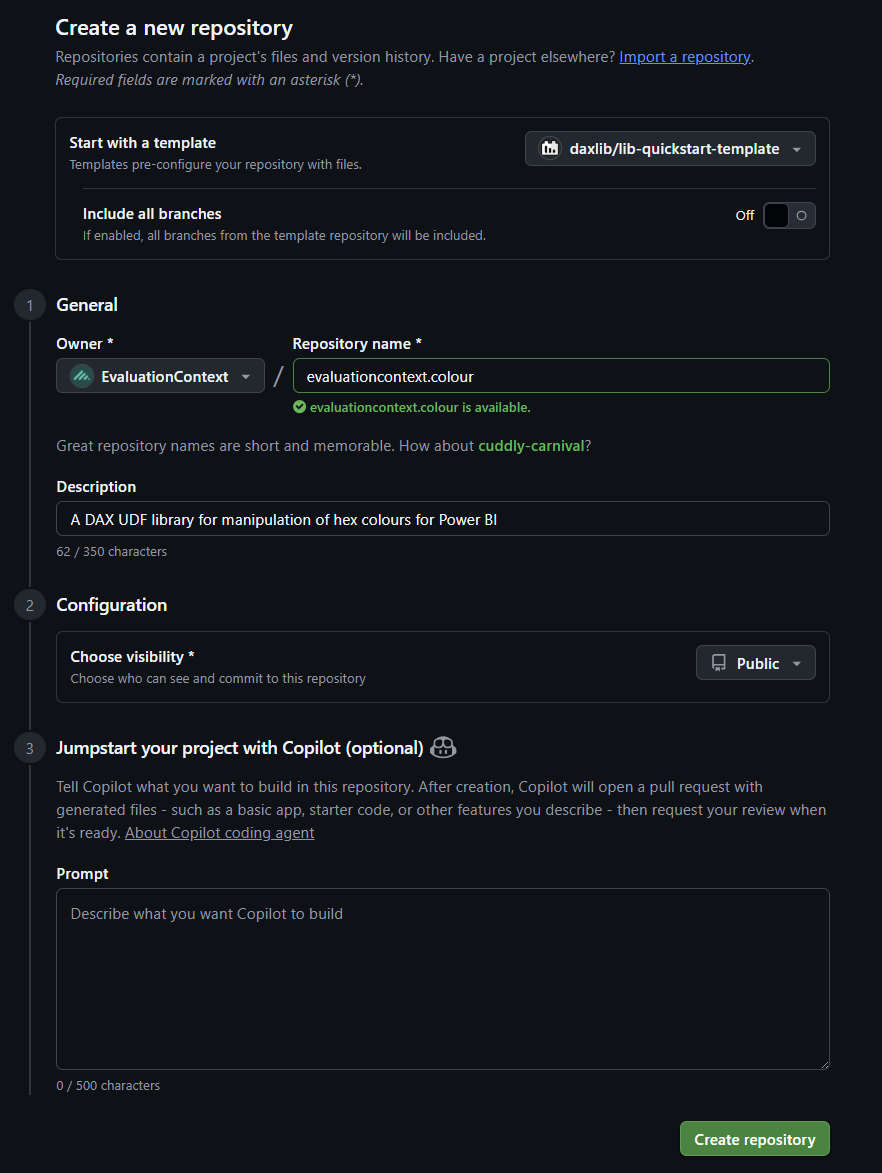This screenshot has height=1173, width=882.
Task: Click the step 1 General marker
Action: pyautogui.click(x=30, y=305)
